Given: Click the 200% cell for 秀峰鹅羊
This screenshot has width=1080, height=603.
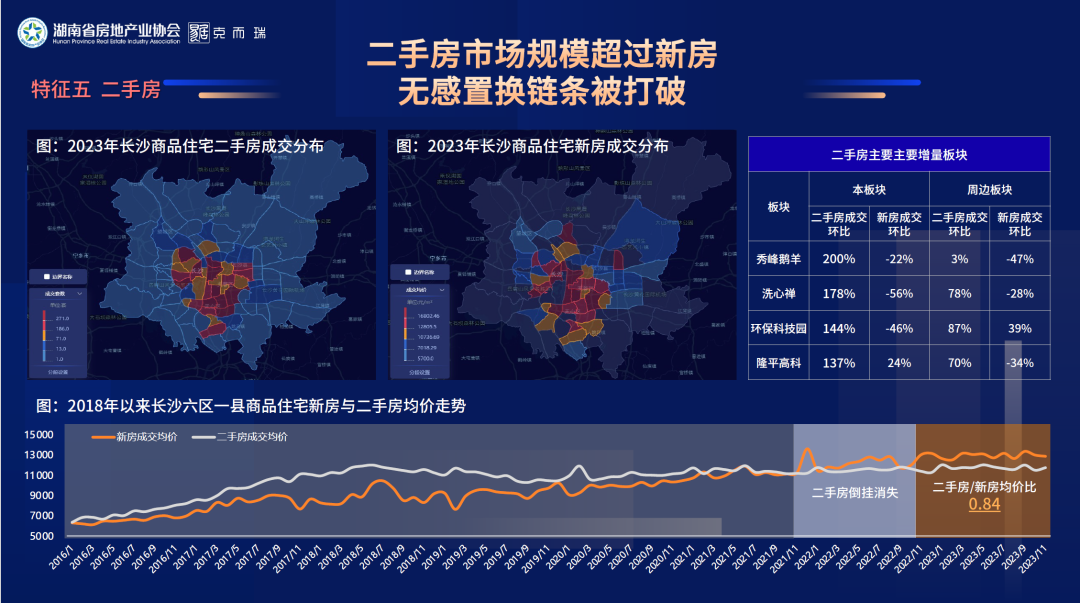Looking at the screenshot, I should (x=839, y=258).
